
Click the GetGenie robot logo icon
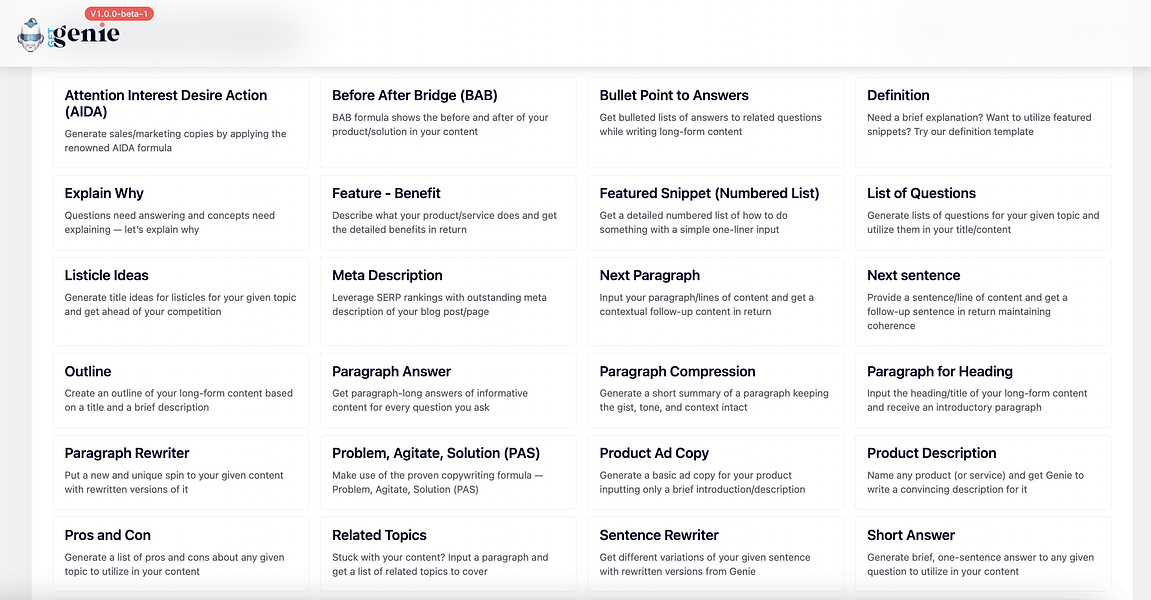tap(31, 35)
